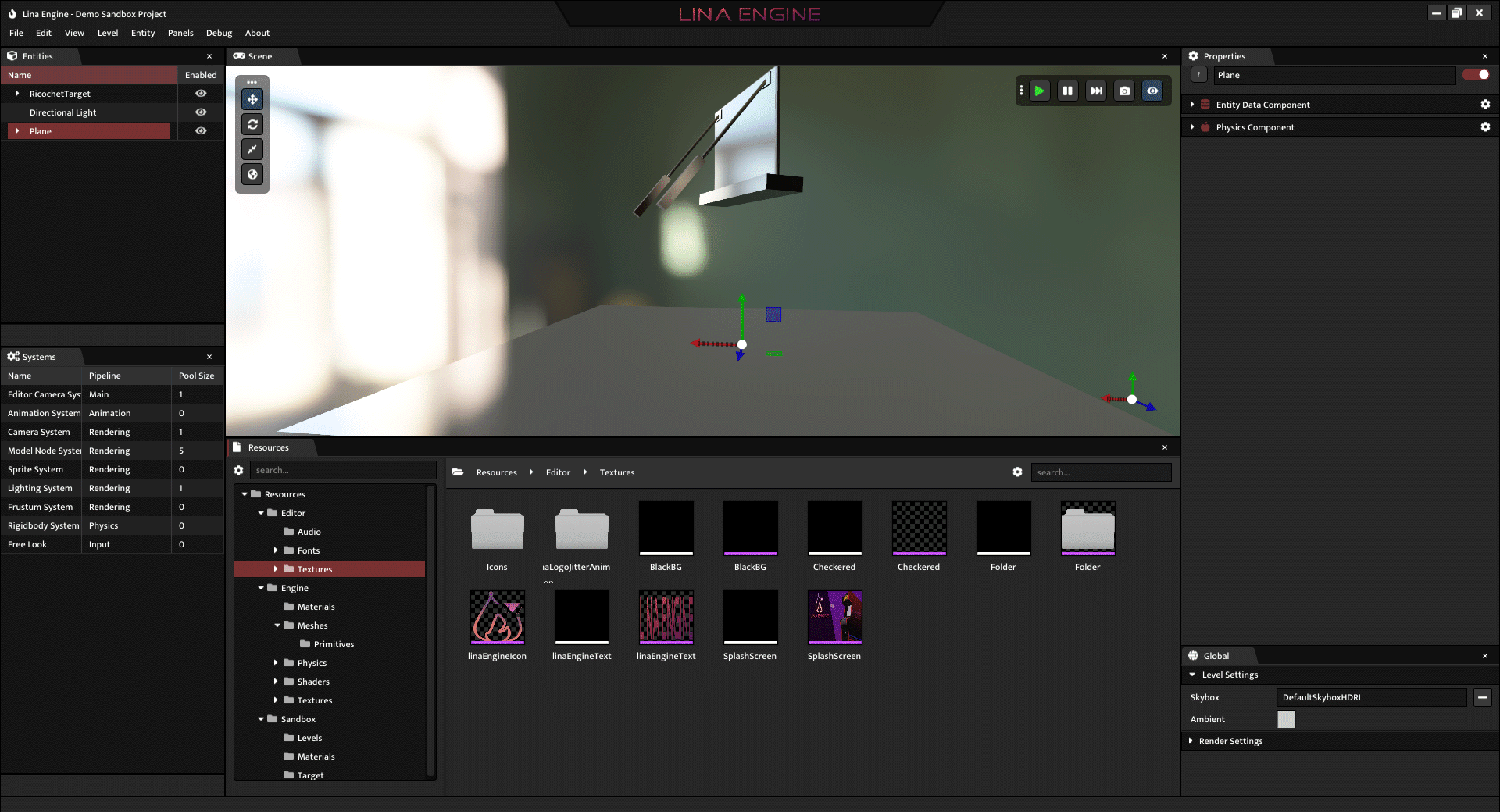Expand the Render Settings section
The width and height of the screenshot is (1500, 812).
pos(1191,741)
